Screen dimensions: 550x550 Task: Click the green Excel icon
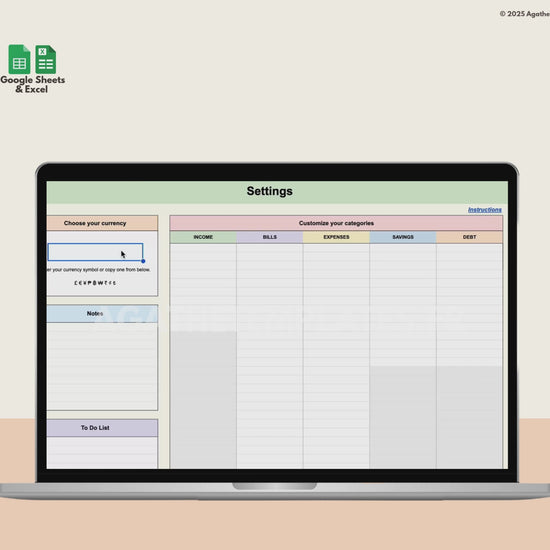click(46, 59)
